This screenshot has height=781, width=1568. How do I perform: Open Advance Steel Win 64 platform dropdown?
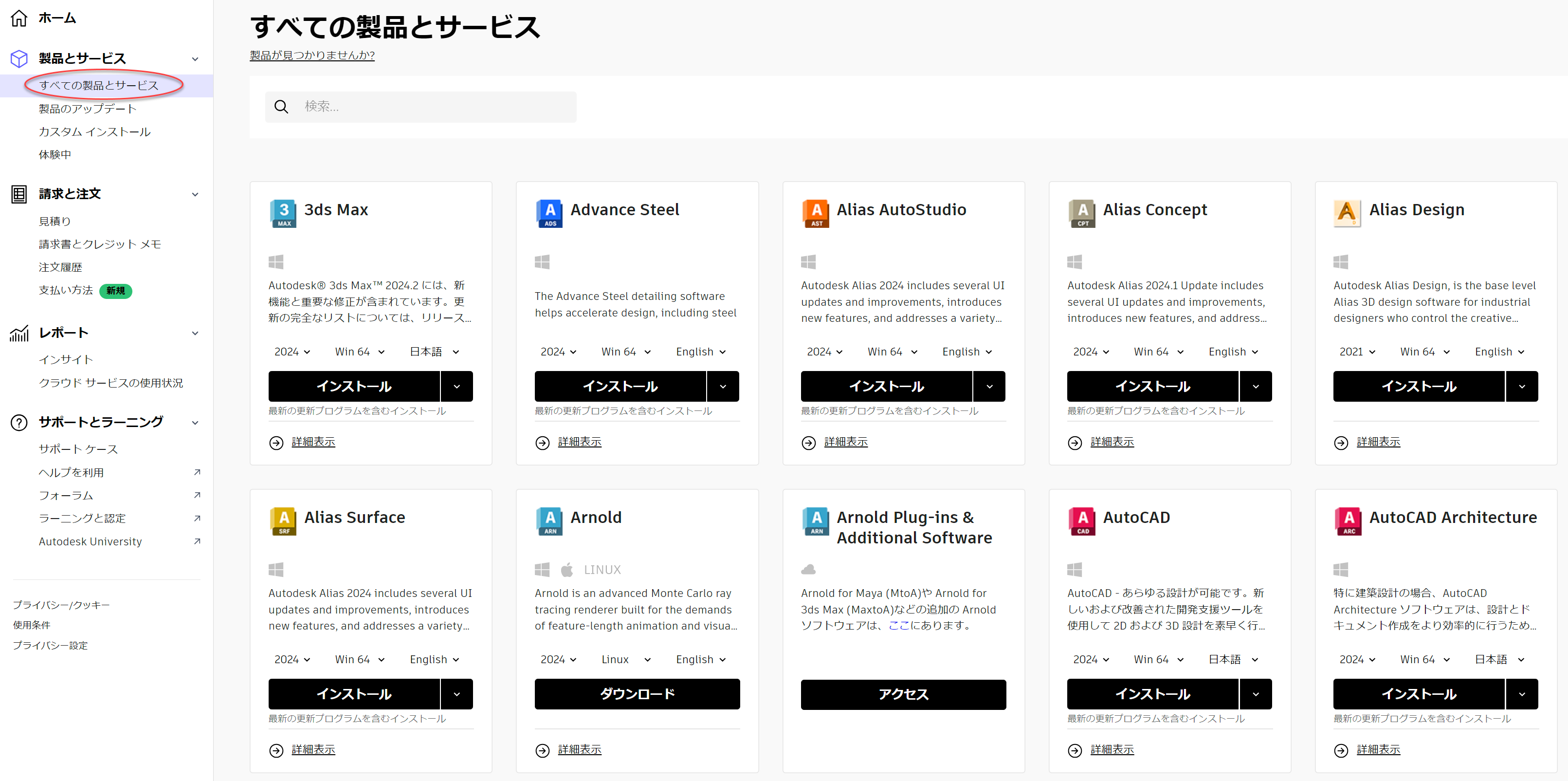pos(626,352)
